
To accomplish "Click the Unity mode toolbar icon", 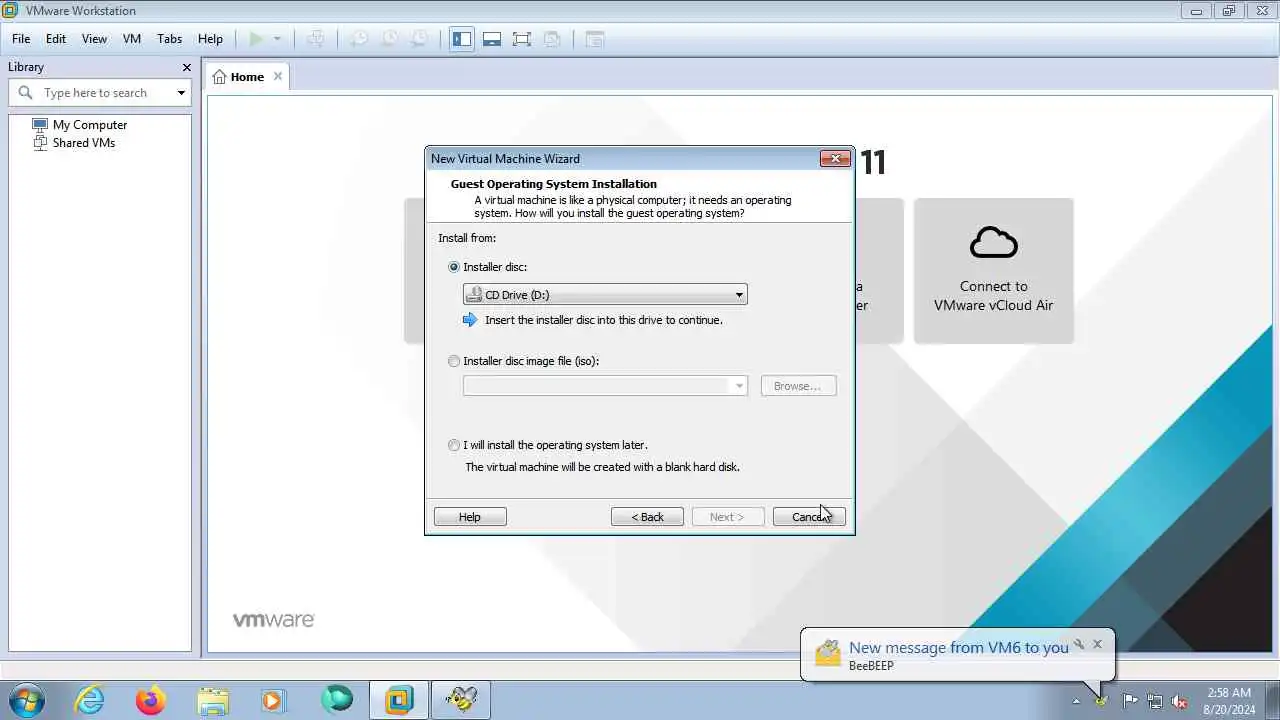I will click(552, 39).
